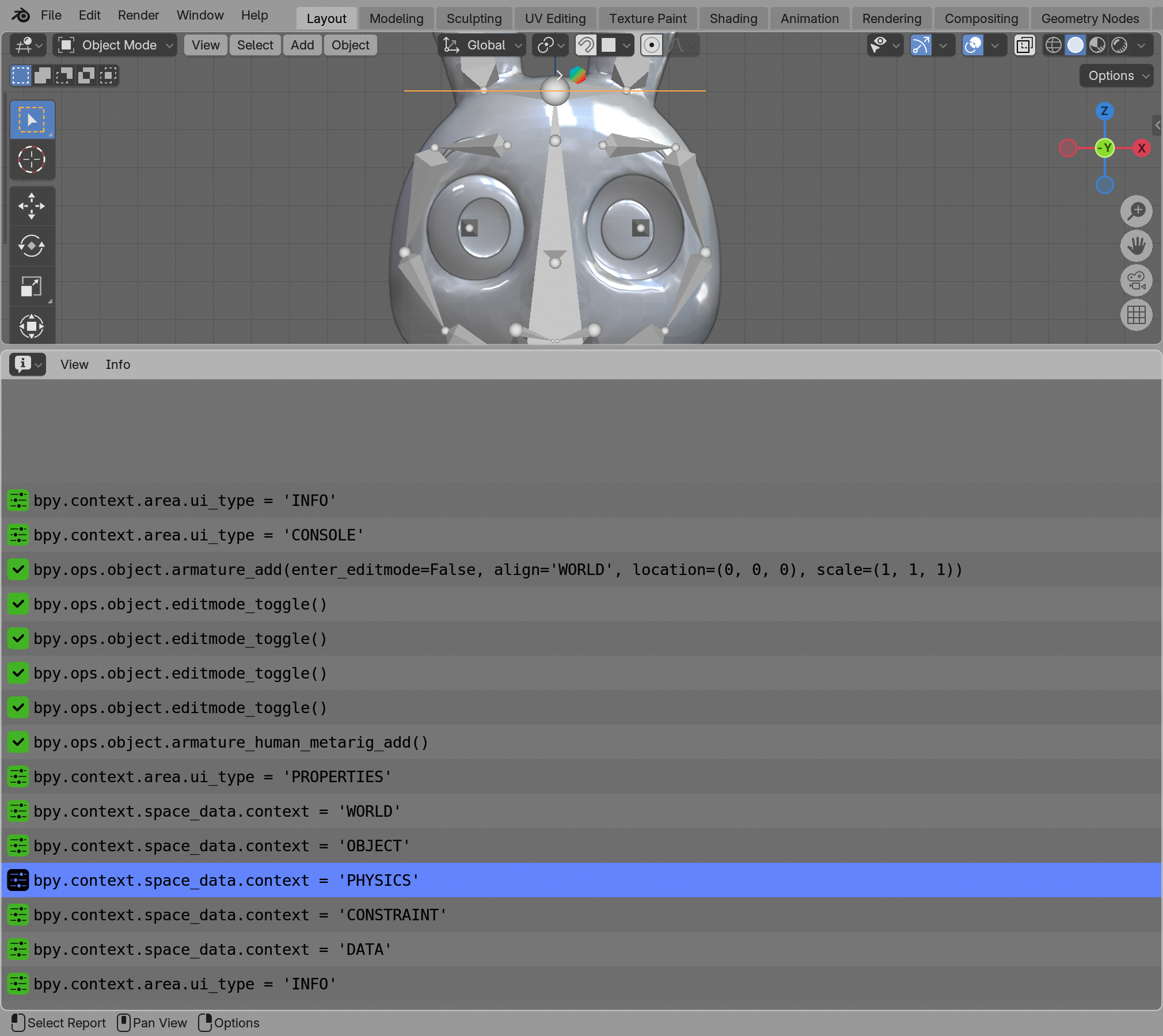Toggle snapping magnet
The height and width of the screenshot is (1036, 1163).
tap(586, 45)
